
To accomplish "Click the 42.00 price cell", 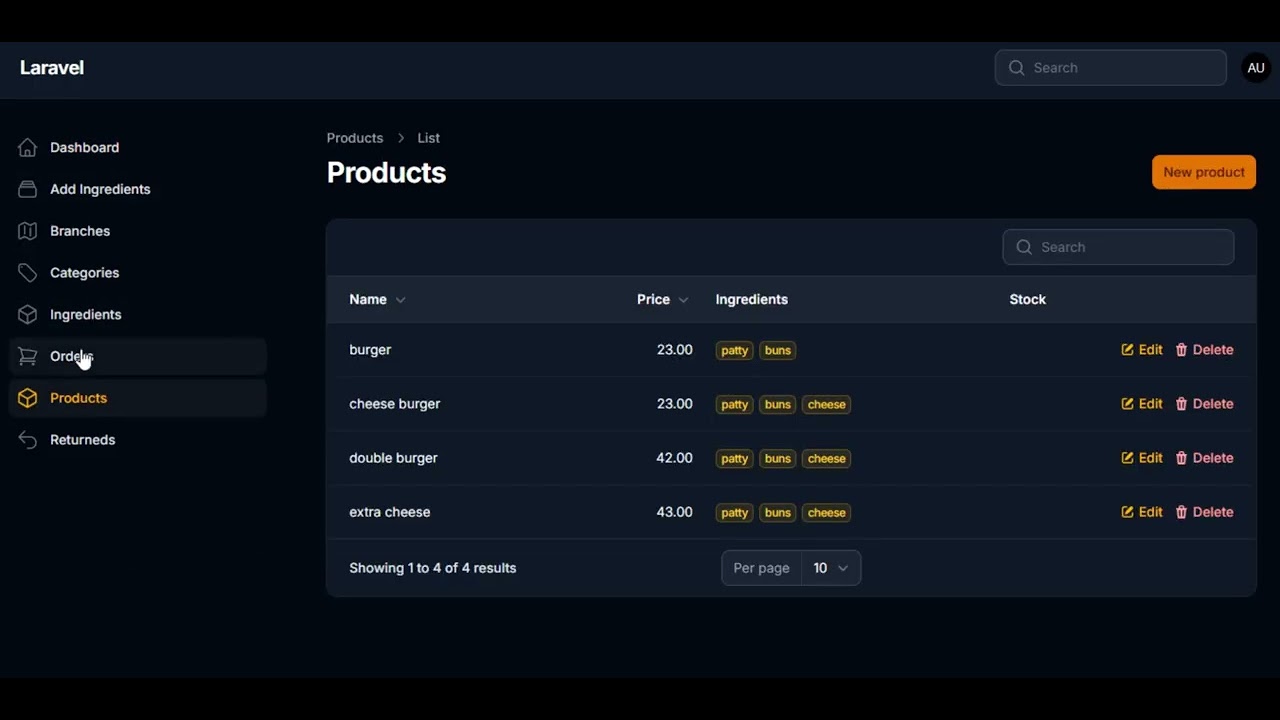I will tap(674, 458).
